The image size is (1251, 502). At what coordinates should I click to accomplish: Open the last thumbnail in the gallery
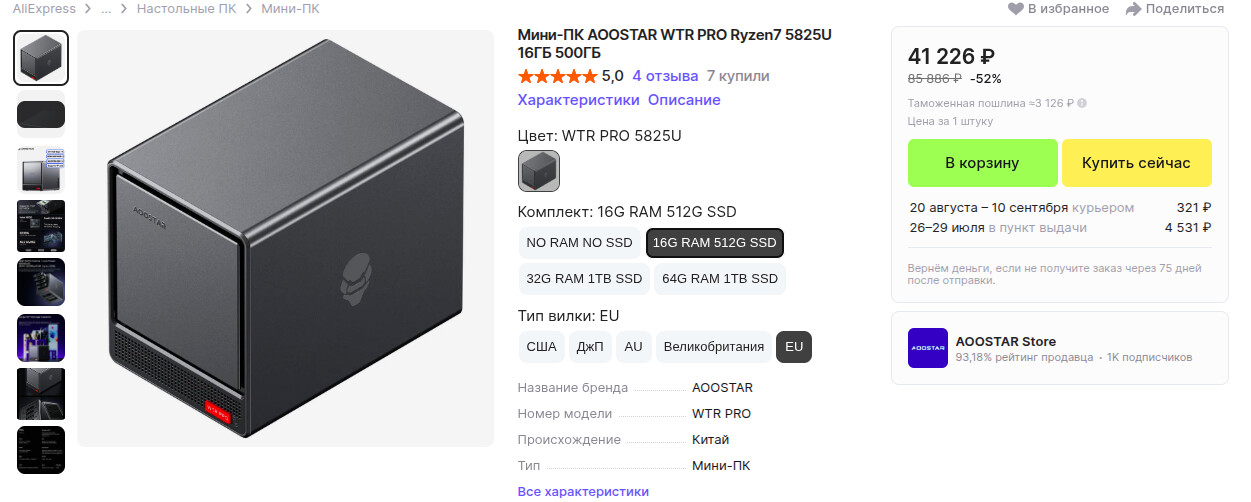pos(41,450)
